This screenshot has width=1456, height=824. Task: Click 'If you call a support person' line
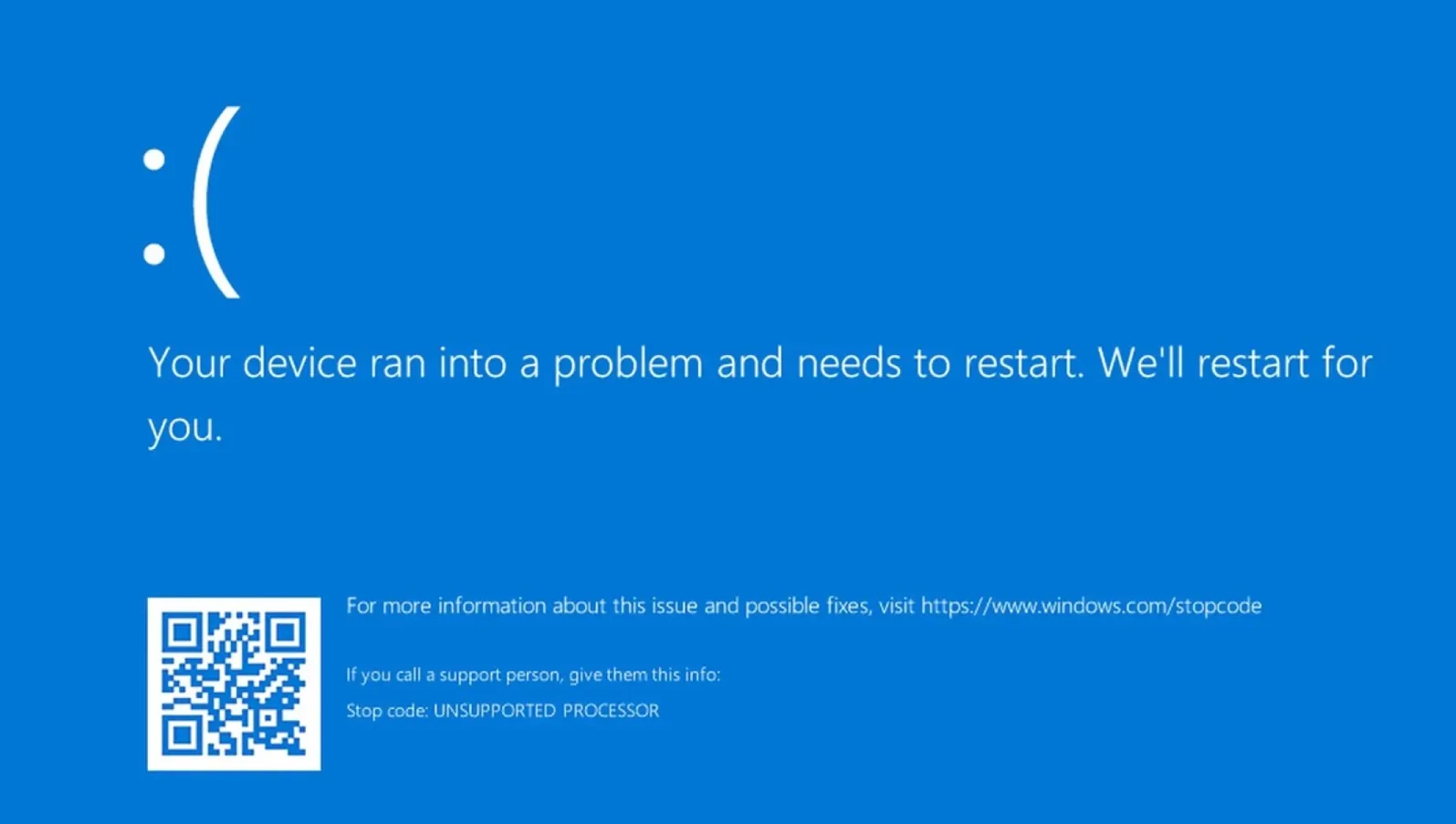533,675
